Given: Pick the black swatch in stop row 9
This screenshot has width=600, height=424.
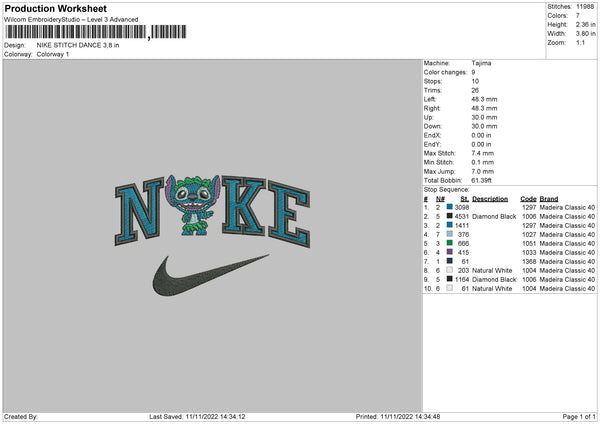Looking at the screenshot, I should [450, 279].
